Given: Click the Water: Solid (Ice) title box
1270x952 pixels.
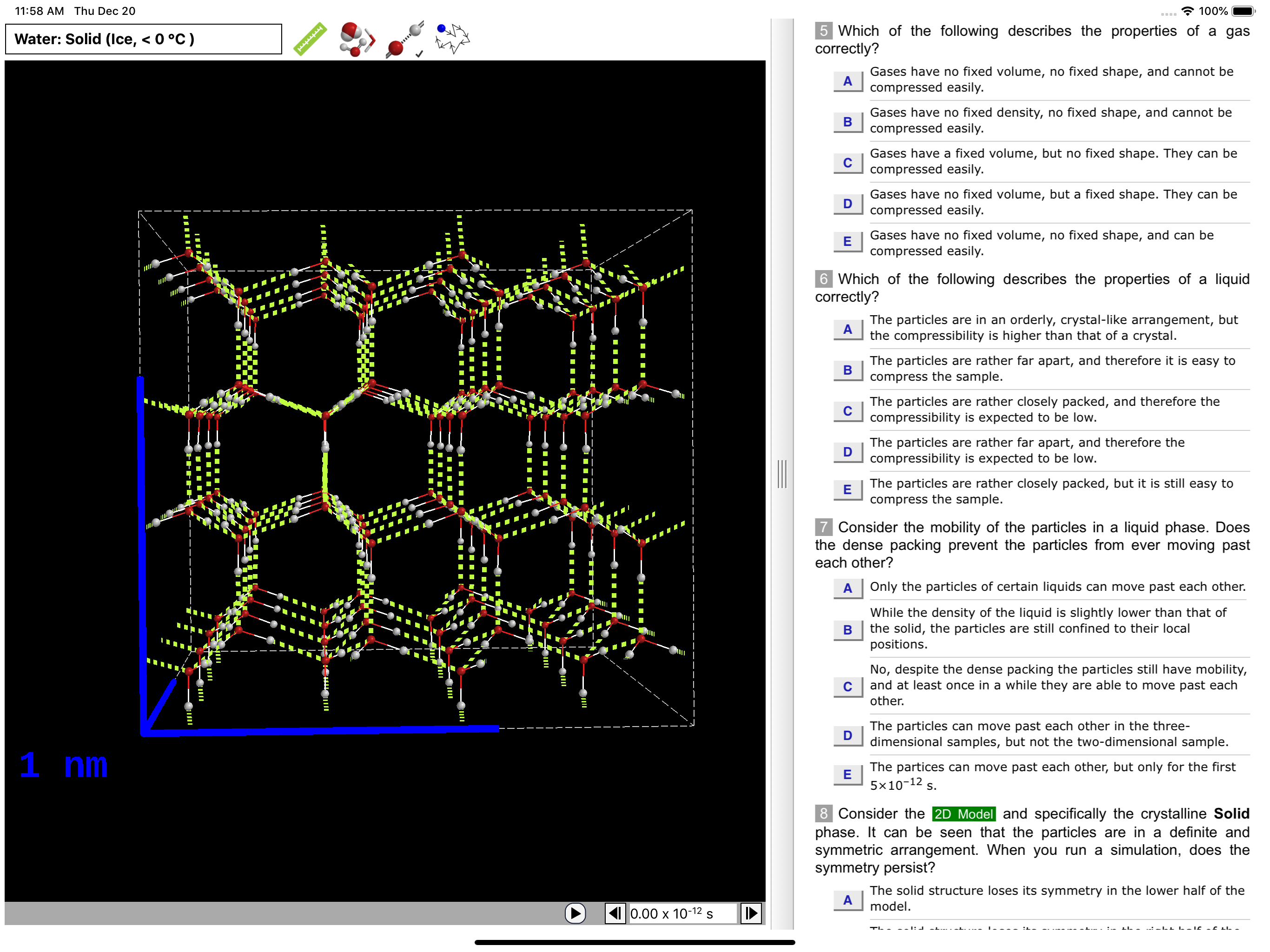Looking at the screenshot, I should (x=144, y=39).
